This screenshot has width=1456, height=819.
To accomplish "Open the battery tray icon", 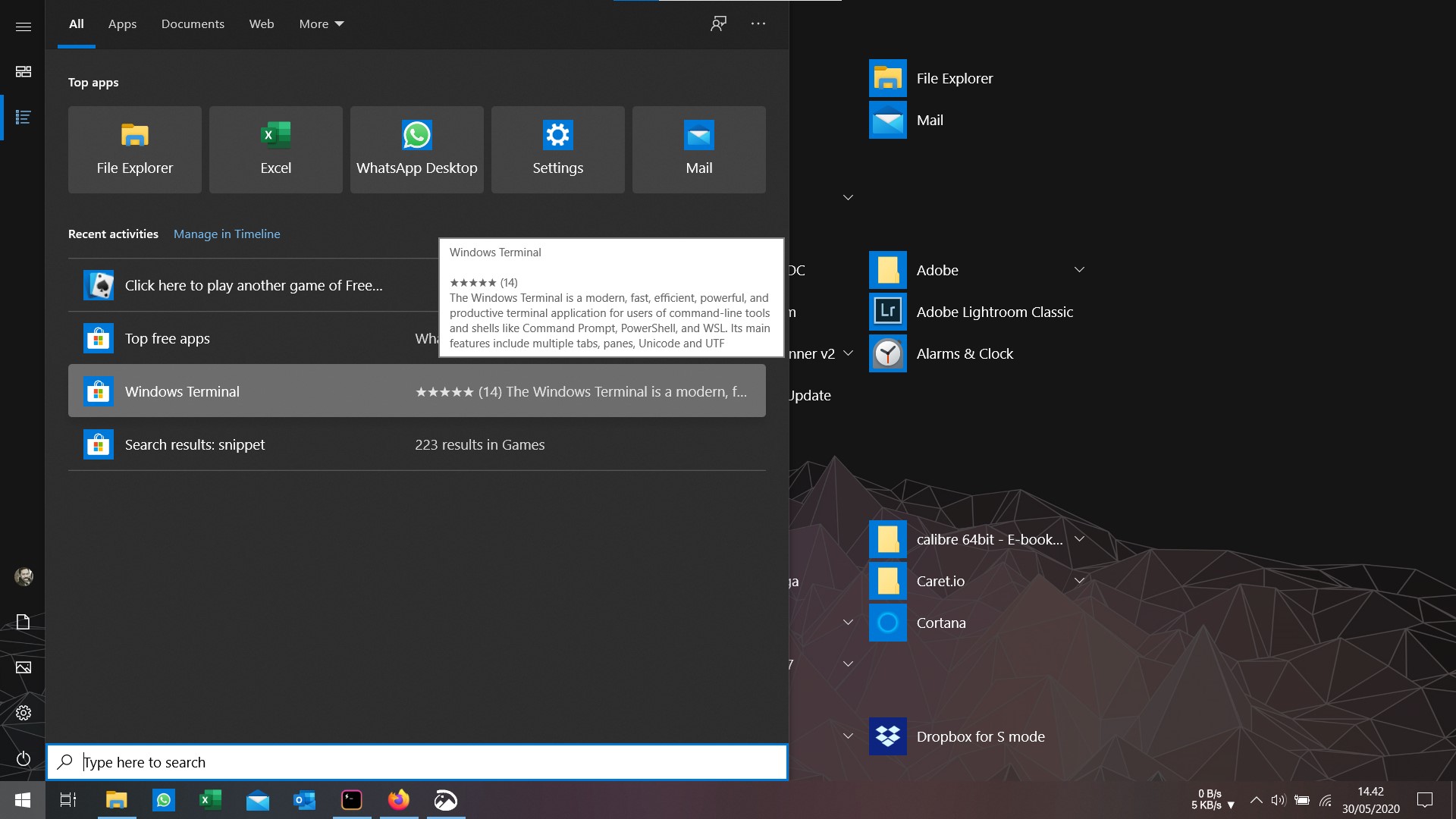I will 1302,800.
